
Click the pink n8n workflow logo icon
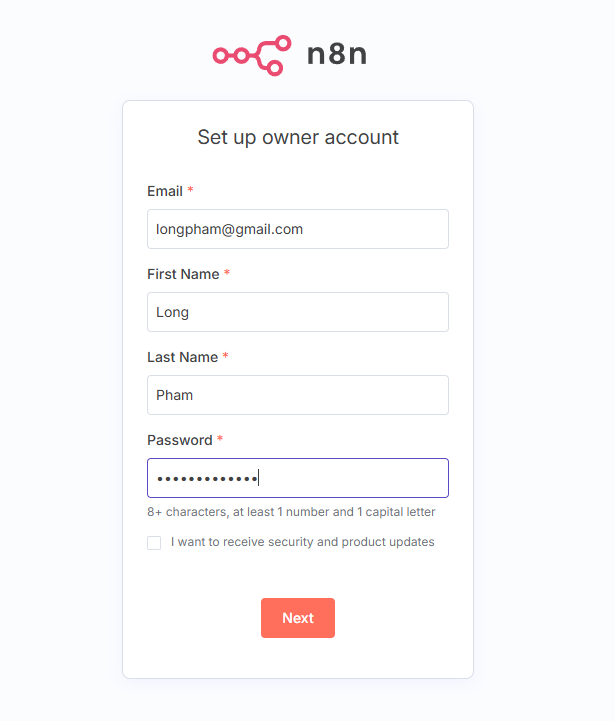(252, 55)
